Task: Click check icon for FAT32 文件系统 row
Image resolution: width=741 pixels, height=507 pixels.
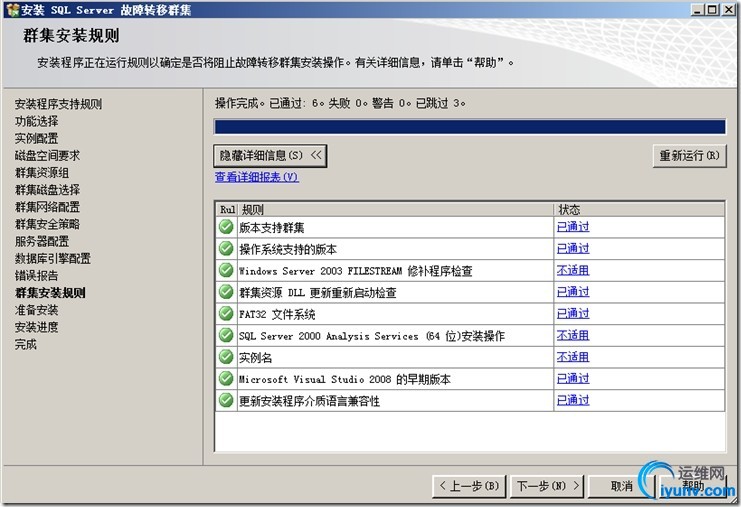Action: click(x=226, y=314)
